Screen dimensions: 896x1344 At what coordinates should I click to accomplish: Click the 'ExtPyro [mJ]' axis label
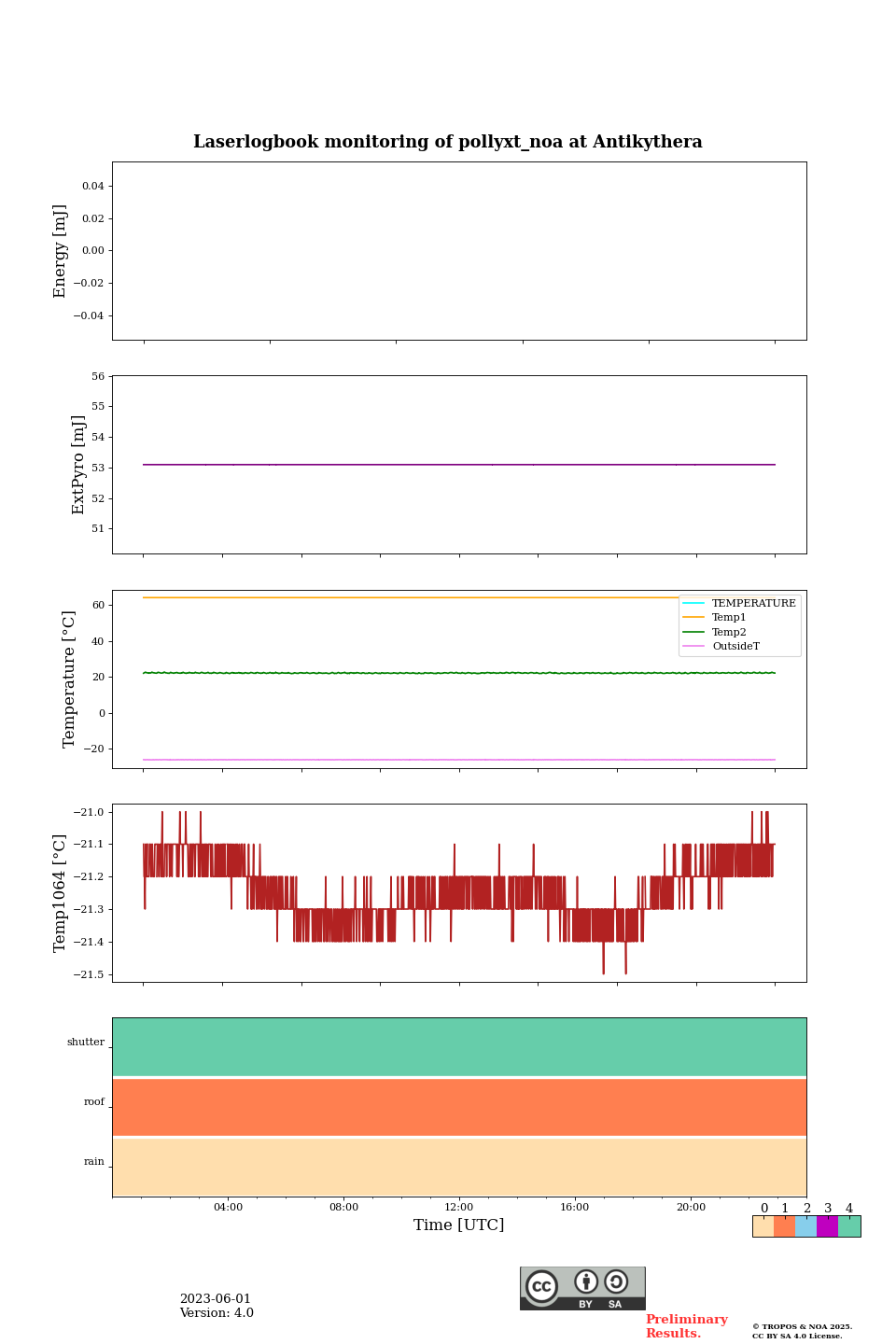coord(78,465)
